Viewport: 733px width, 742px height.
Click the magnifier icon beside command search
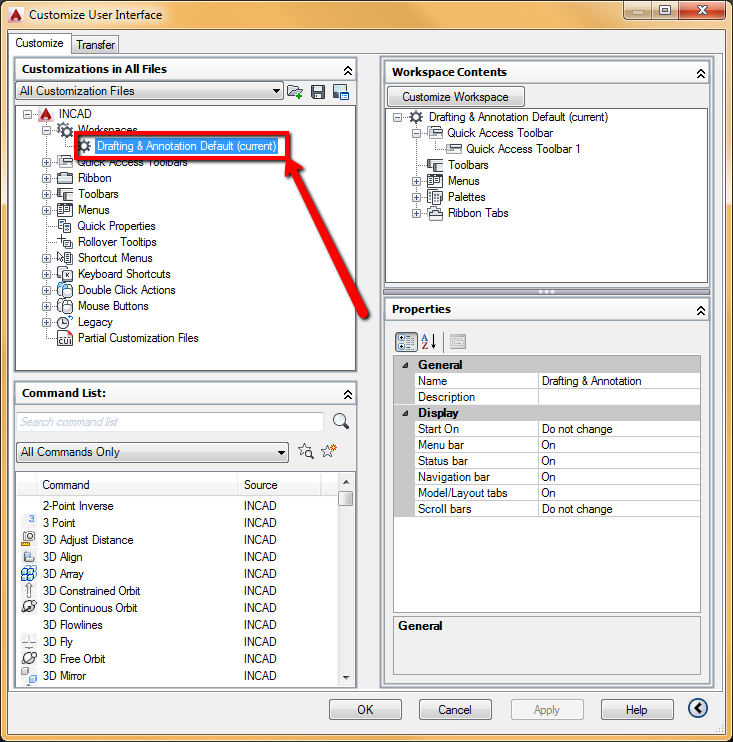coord(340,421)
